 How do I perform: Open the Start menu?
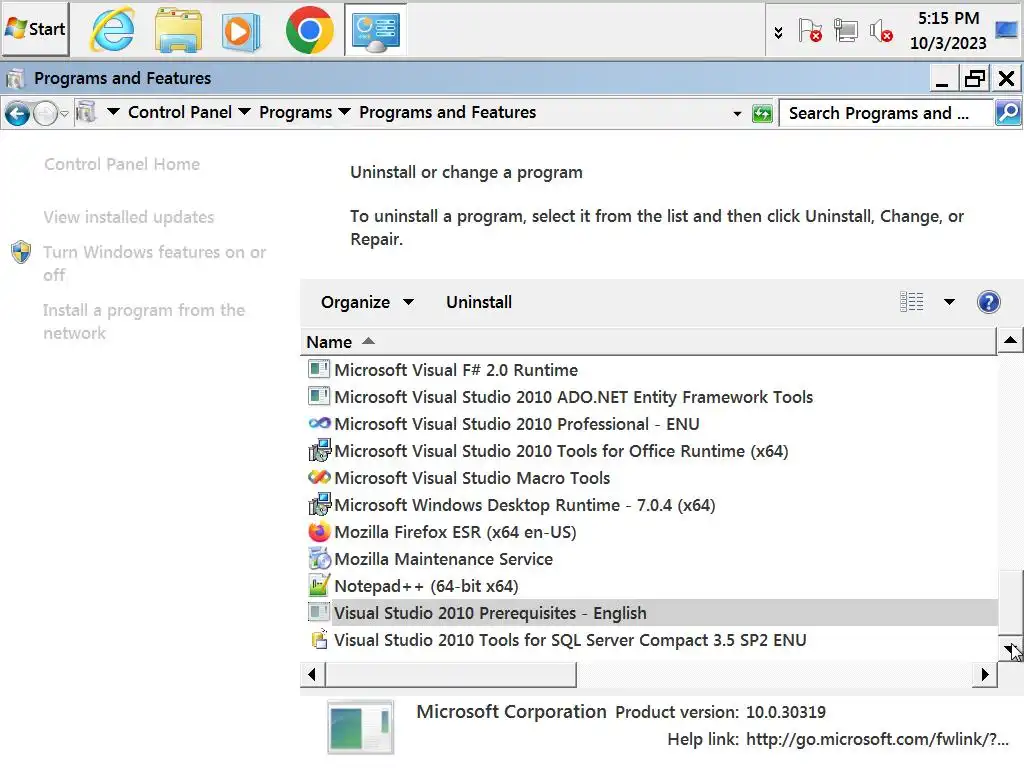(x=35, y=29)
